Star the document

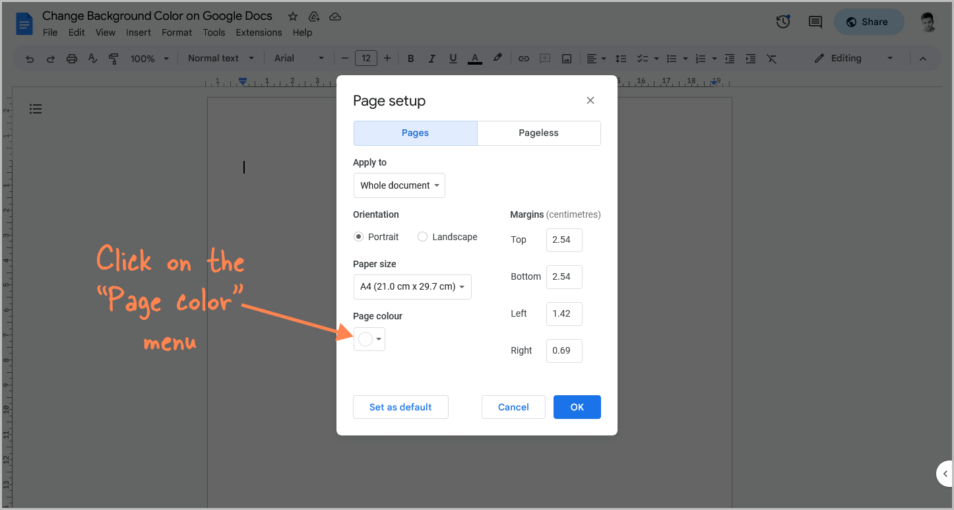point(293,16)
